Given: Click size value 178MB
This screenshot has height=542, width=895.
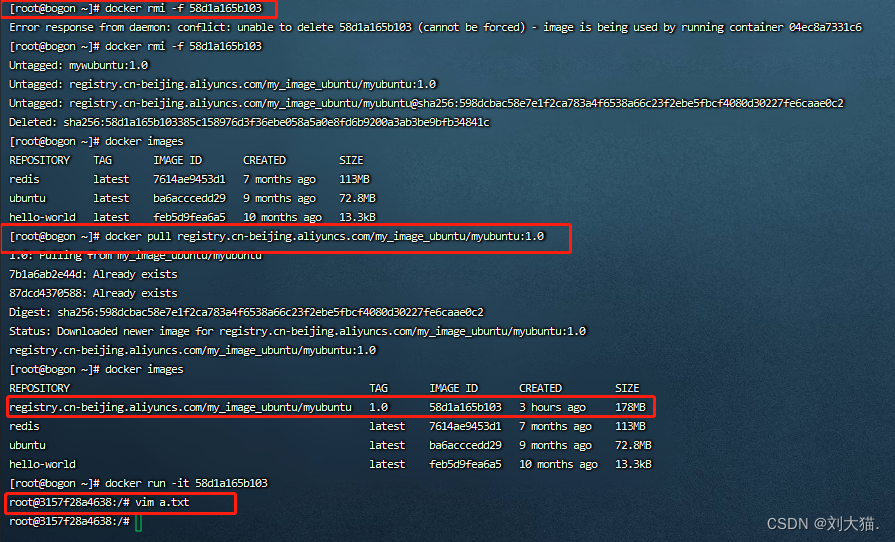Looking at the screenshot, I should 630,407.
